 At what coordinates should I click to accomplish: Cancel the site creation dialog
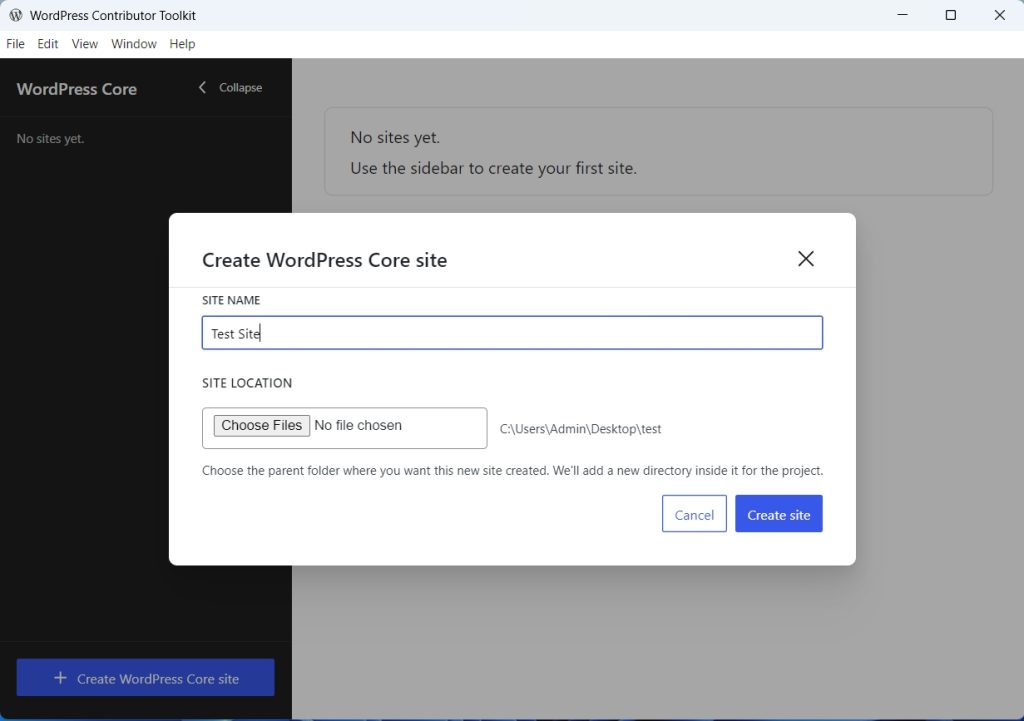tap(694, 513)
